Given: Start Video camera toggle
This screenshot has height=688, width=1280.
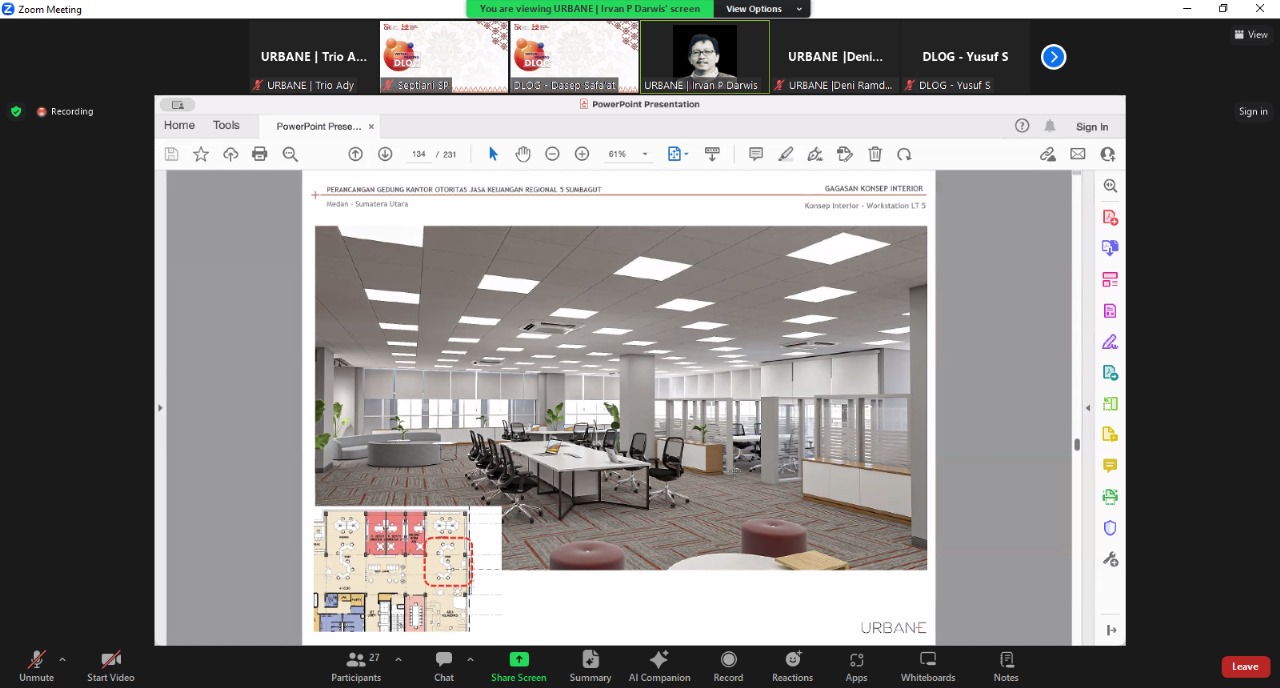Looking at the screenshot, I should pyautogui.click(x=110, y=666).
